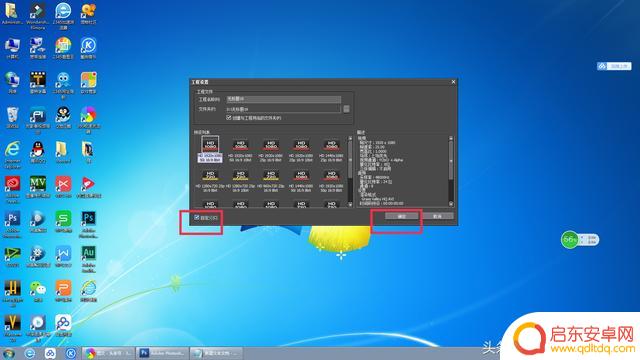Confirm the project settings with the OK button

pos(402,216)
